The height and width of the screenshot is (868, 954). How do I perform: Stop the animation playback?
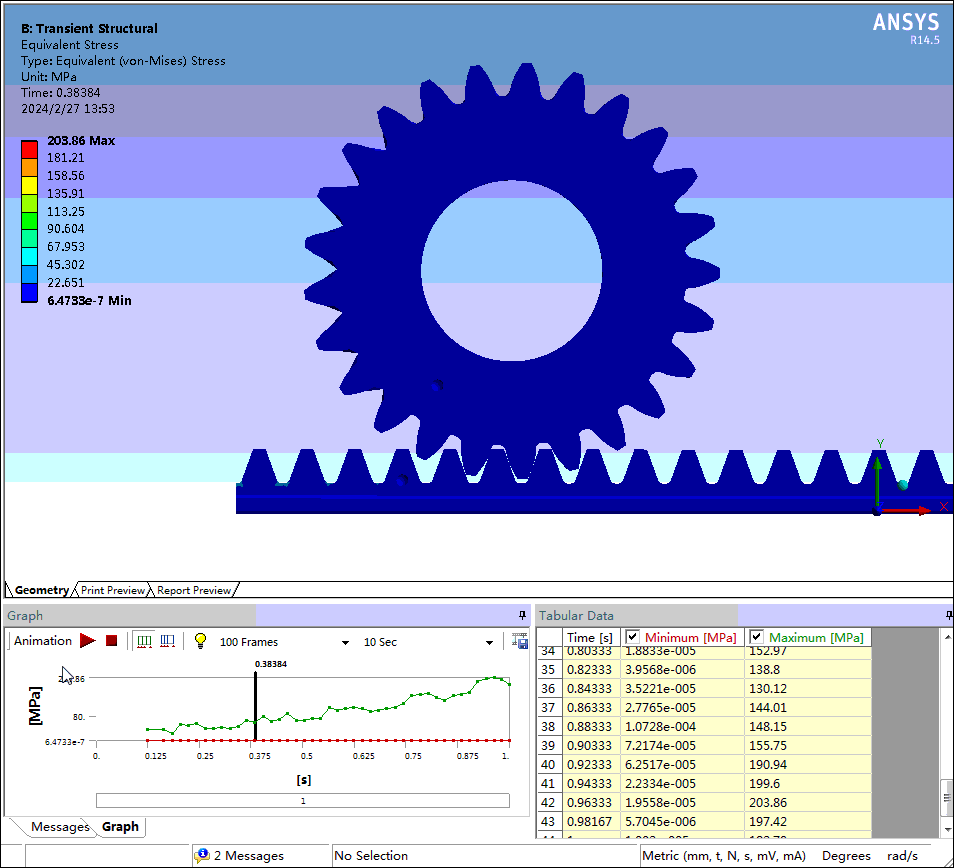pyautogui.click(x=111, y=641)
